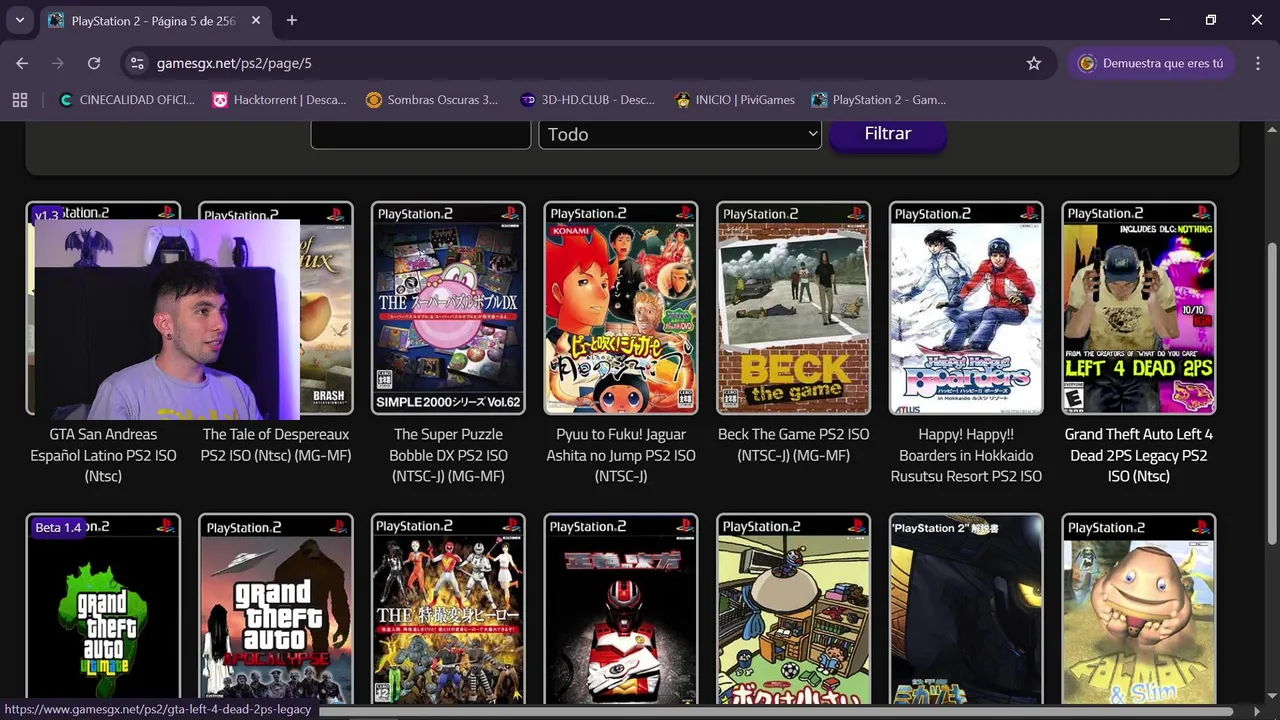The width and height of the screenshot is (1280, 720).
Task: Open Hacktorrent bookmark
Action: click(279, 100)
